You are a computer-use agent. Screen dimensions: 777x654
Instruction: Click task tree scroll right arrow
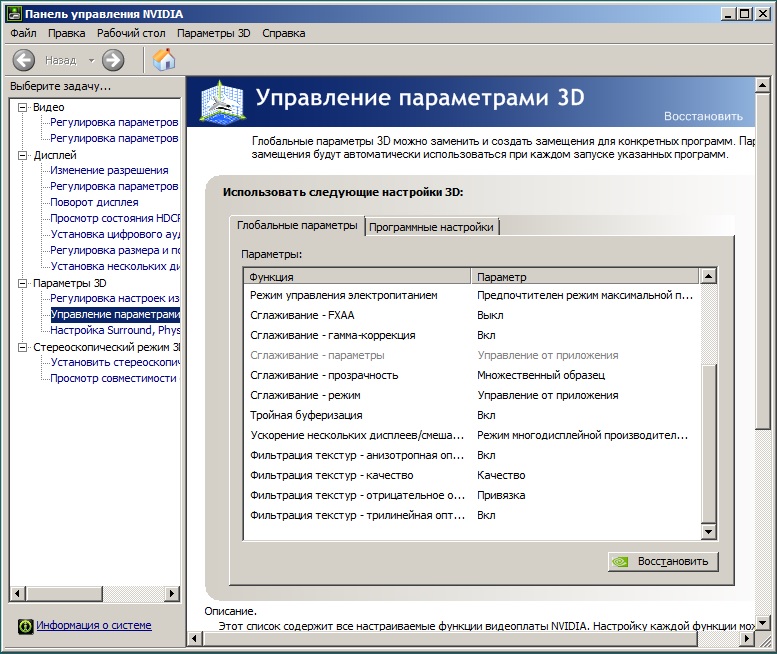click(172, 593)
